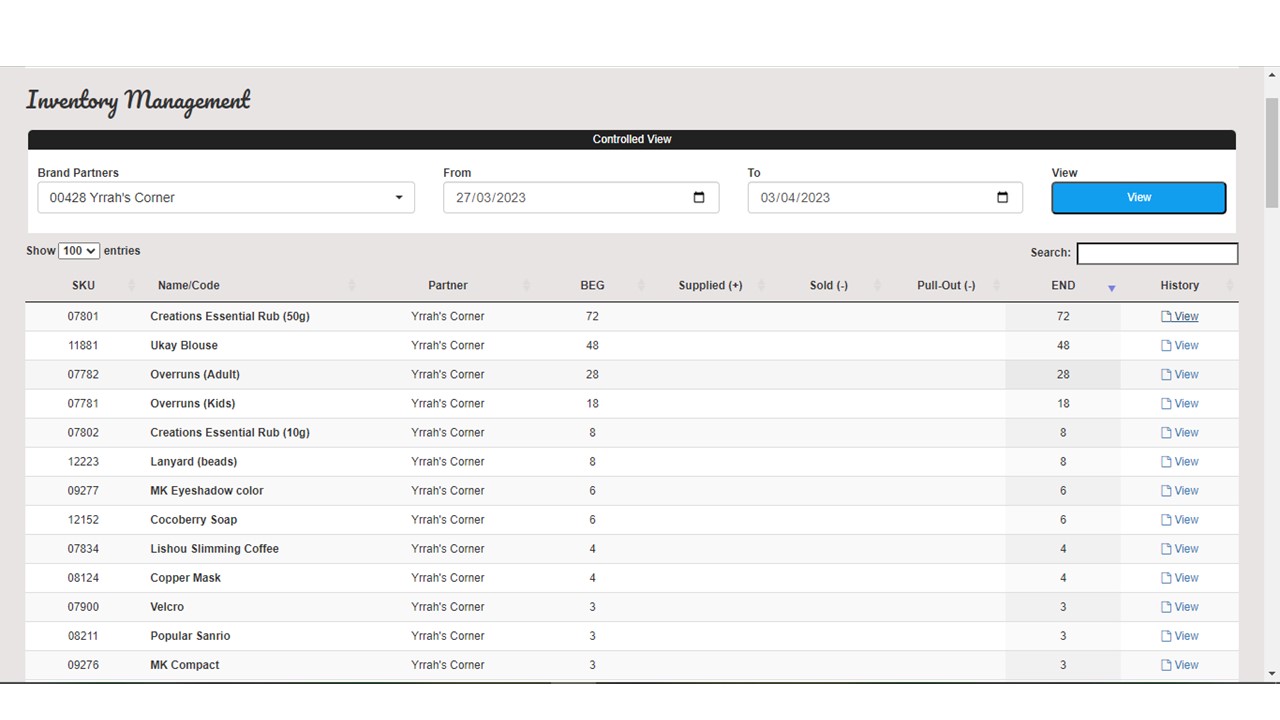
Task: Sort table by Pull-Out (-) header
Action: 946,286
